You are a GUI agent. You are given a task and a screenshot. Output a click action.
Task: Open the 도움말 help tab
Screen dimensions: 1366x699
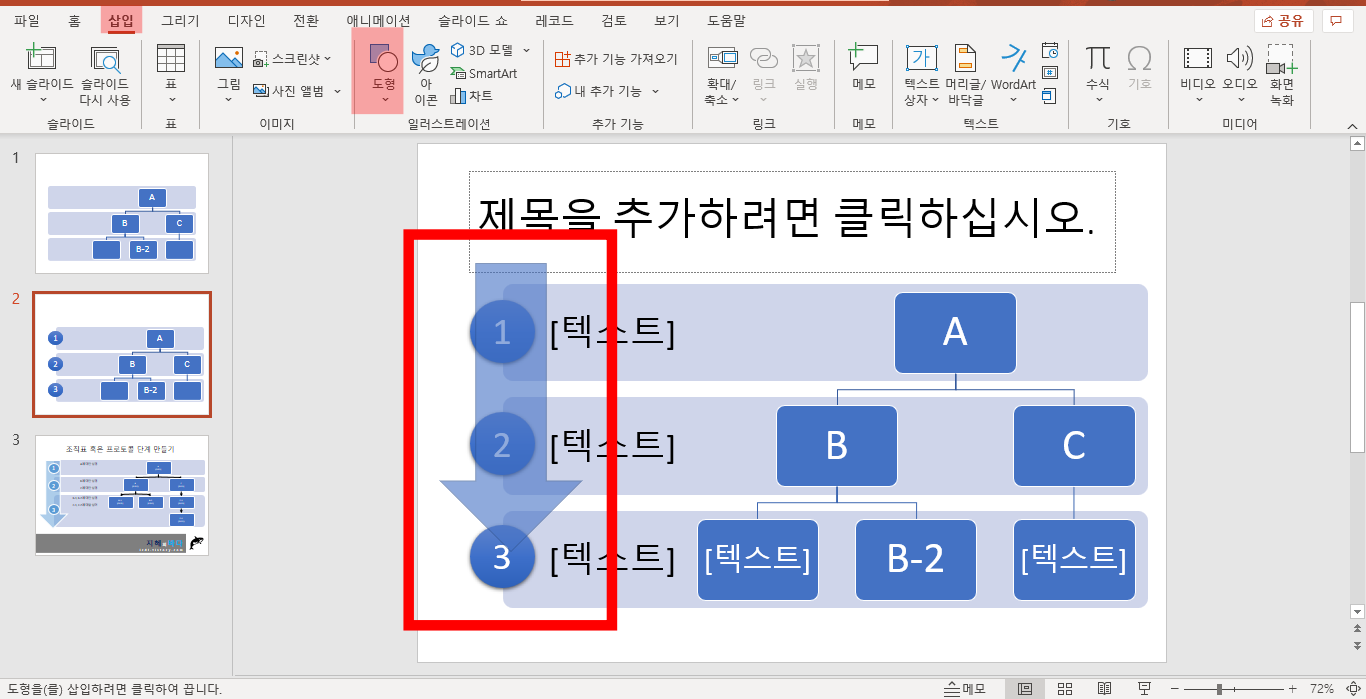click(726, 20)
